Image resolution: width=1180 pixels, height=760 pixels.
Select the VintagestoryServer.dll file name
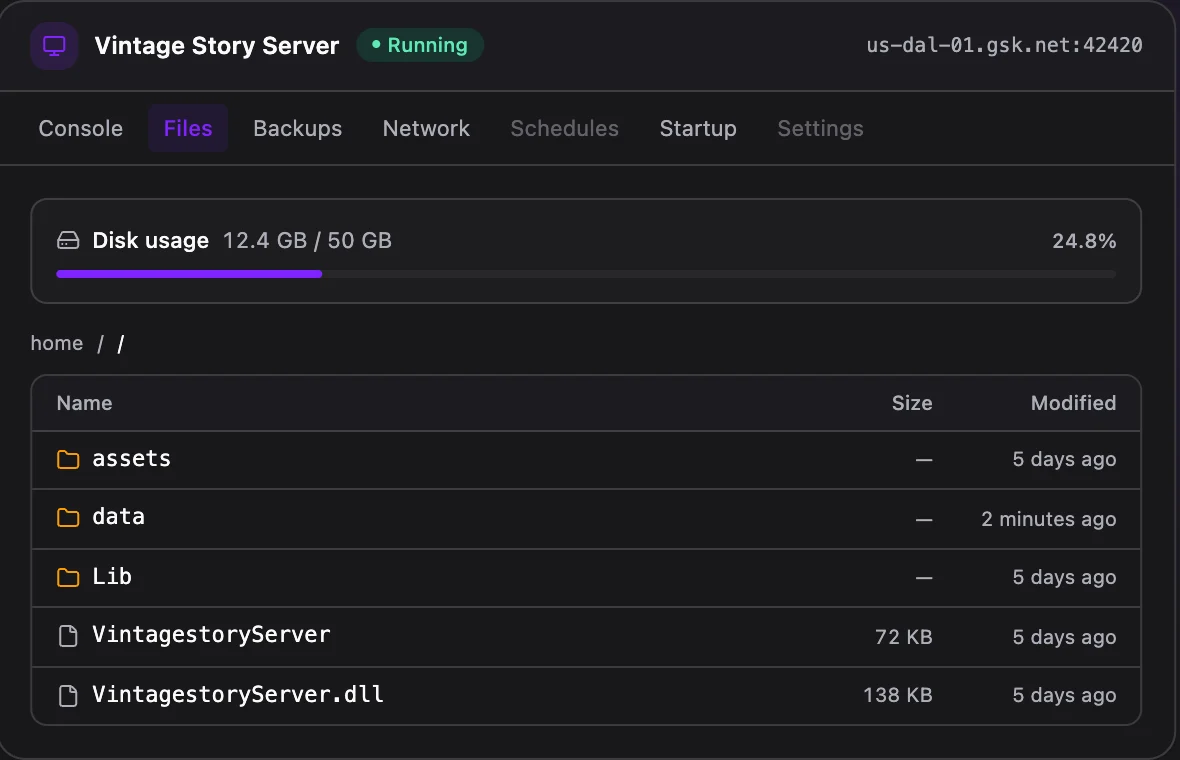(238, 694)
